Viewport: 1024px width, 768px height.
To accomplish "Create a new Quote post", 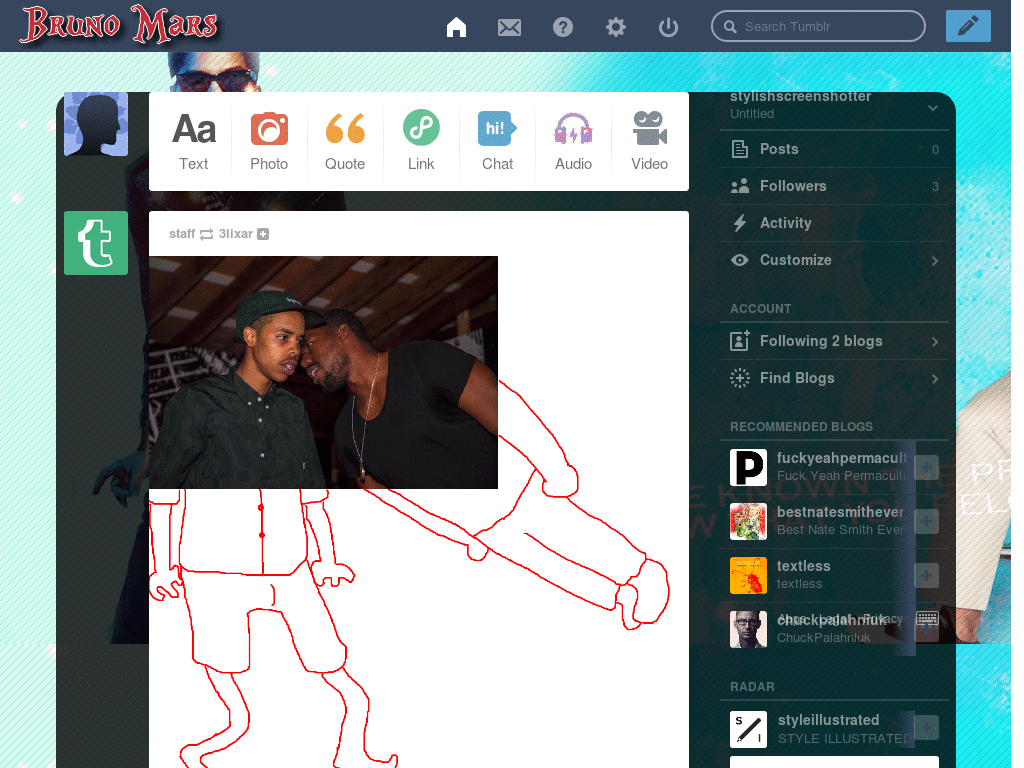I will click(x=345, y=141).
